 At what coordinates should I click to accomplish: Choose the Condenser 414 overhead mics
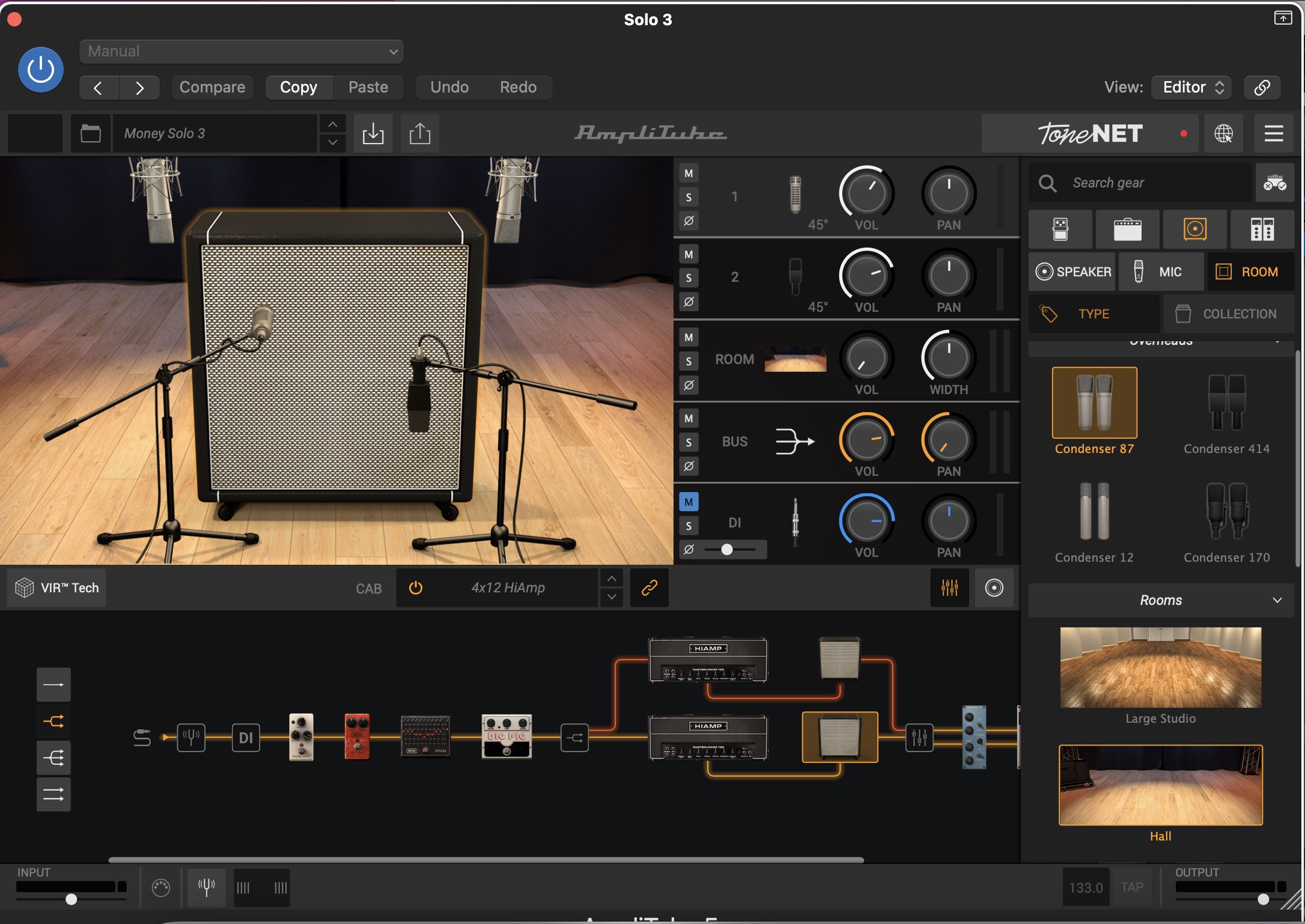[1227, 412]
